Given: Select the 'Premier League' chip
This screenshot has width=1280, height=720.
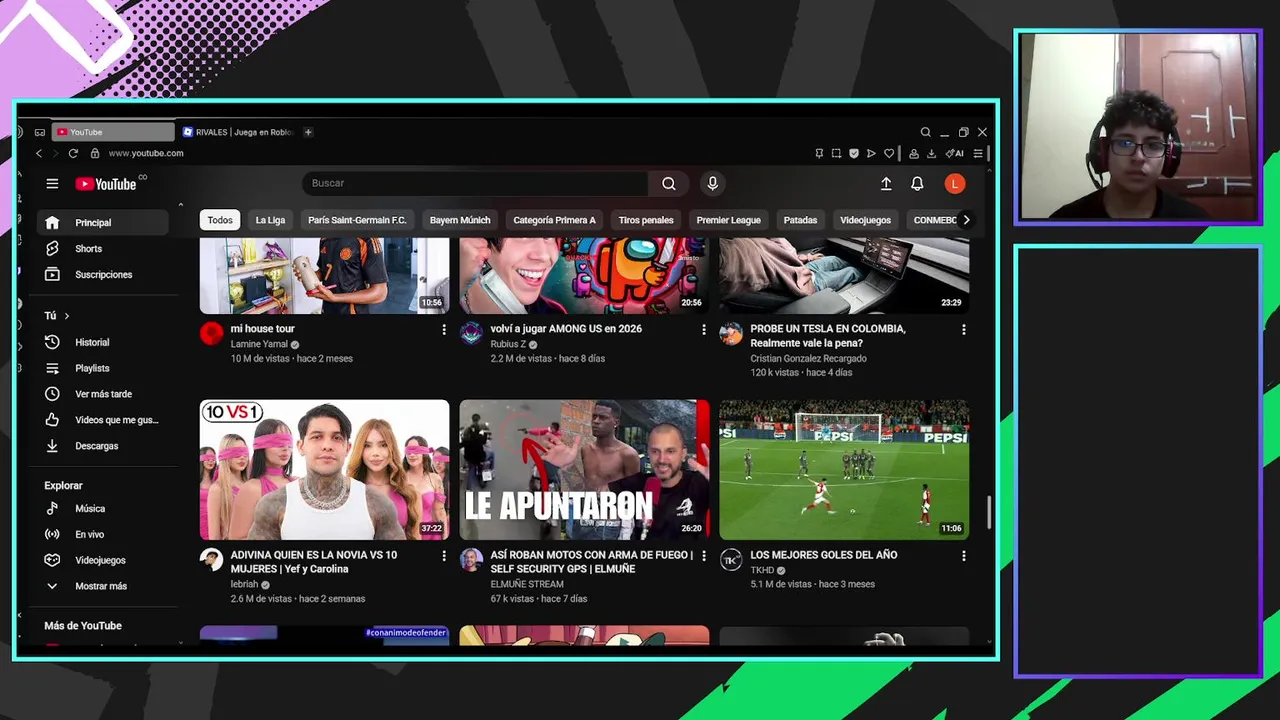Looking at the screenshot, I should [728, 220].
